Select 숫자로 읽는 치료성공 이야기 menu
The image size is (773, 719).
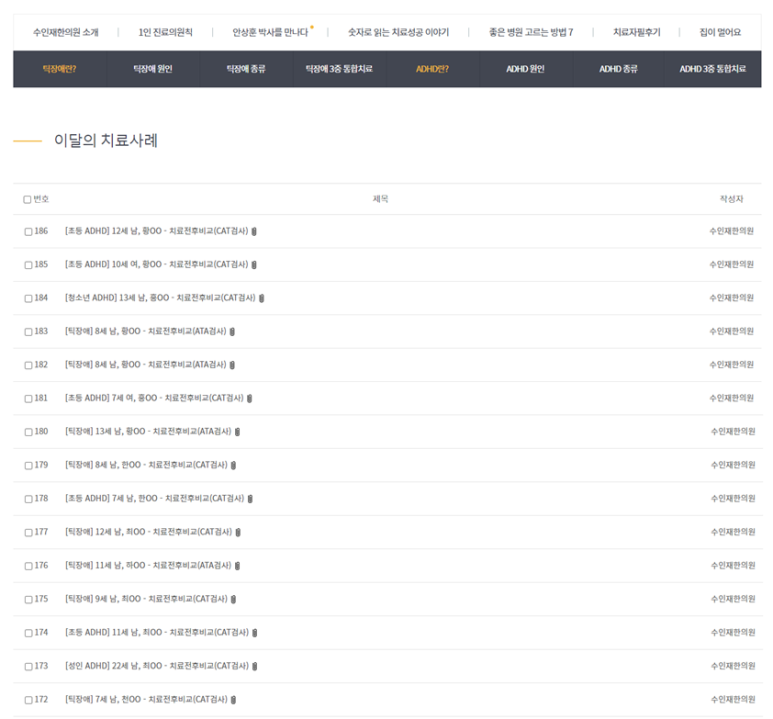(x=398, y=33)
